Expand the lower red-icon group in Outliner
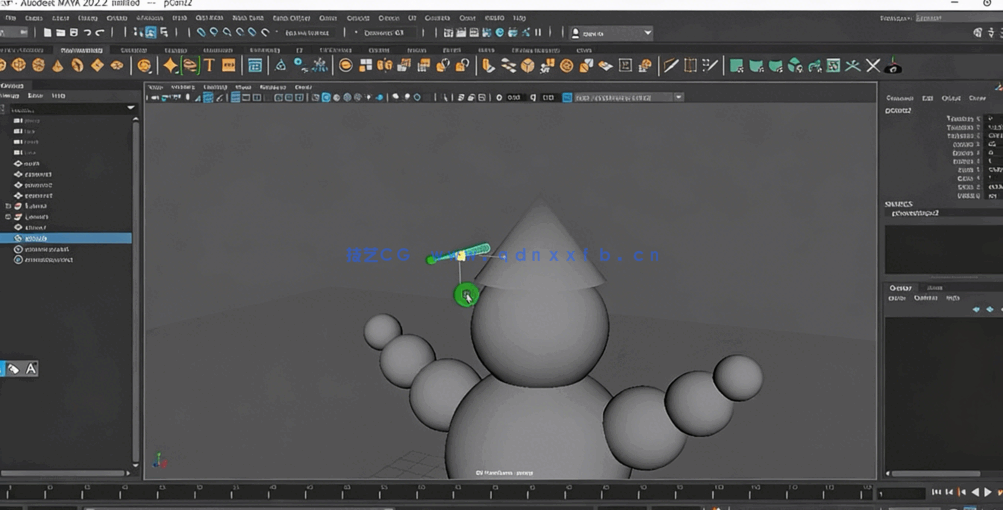The image size is (1003, 510). coord(8,217)
